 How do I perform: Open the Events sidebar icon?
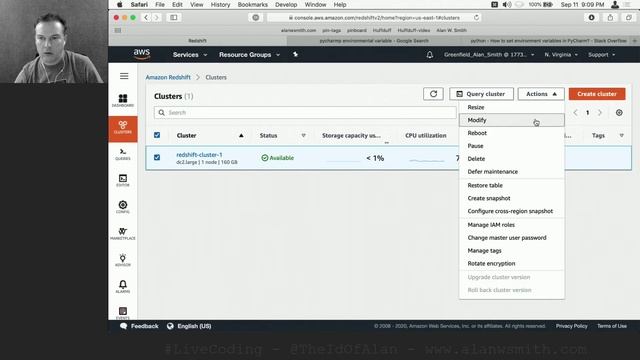tap(123, 313)
